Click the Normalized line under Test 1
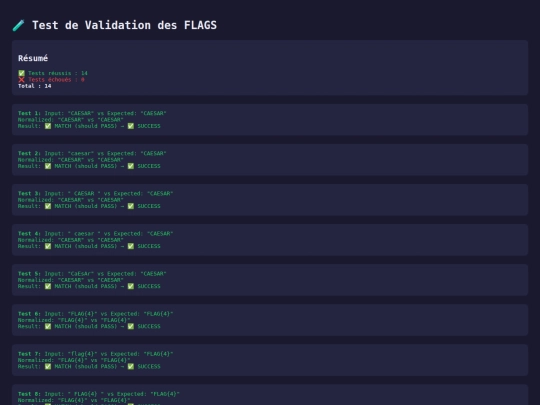 pyautogui.click(x=71, y=120)
